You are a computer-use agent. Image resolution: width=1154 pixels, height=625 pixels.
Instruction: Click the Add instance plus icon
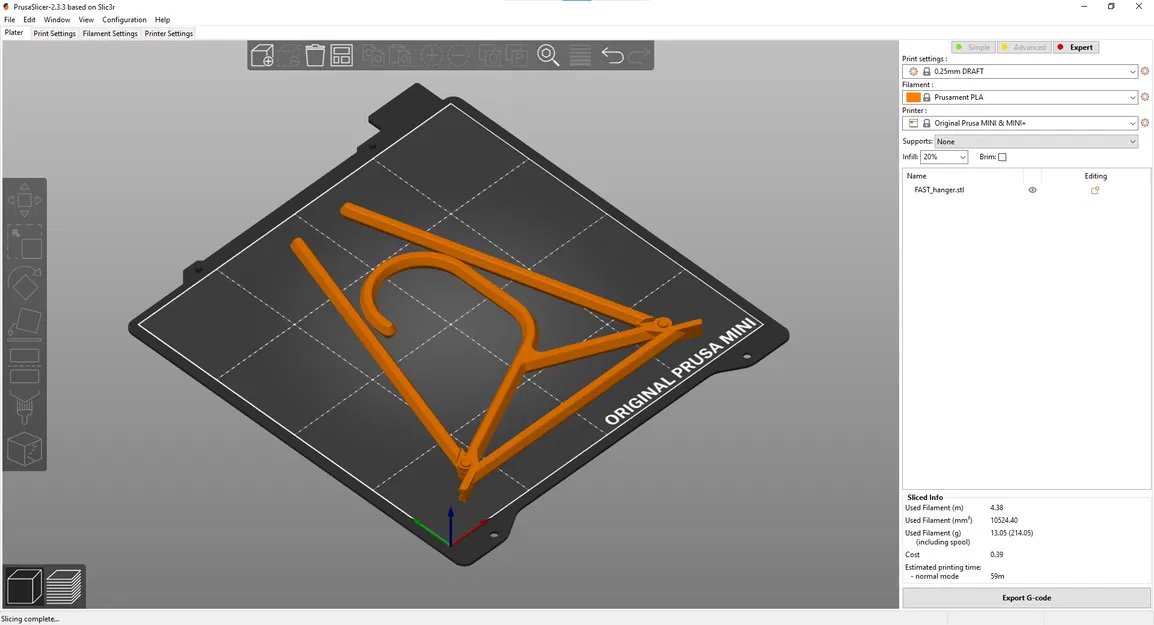coord(431,55)
